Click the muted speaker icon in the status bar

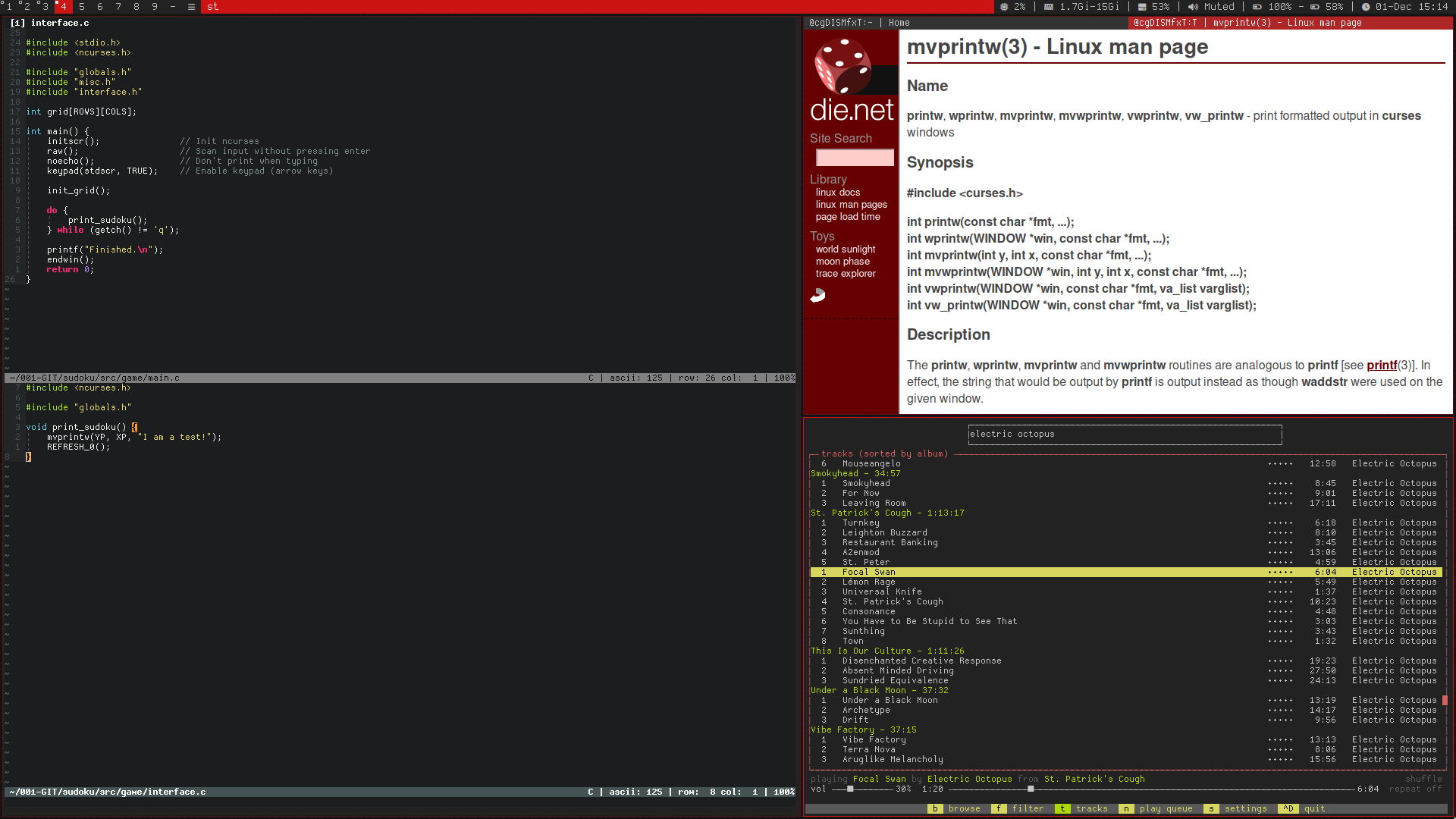pos(1193,6)
